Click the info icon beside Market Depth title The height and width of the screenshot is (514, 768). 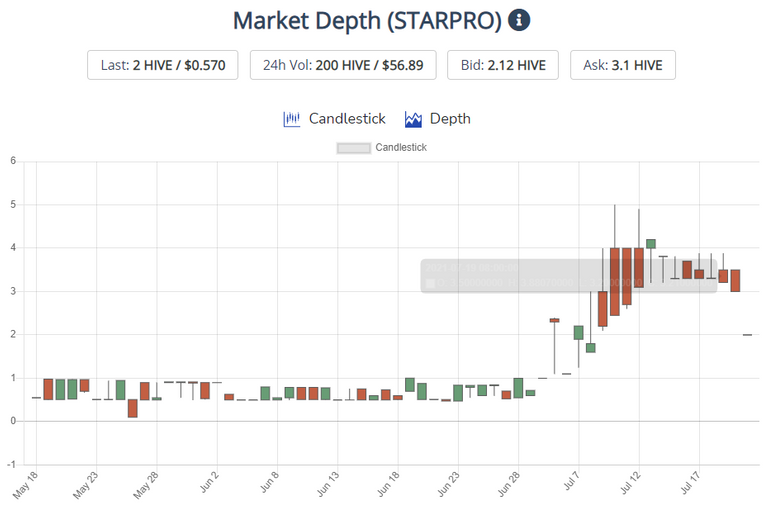519,21
